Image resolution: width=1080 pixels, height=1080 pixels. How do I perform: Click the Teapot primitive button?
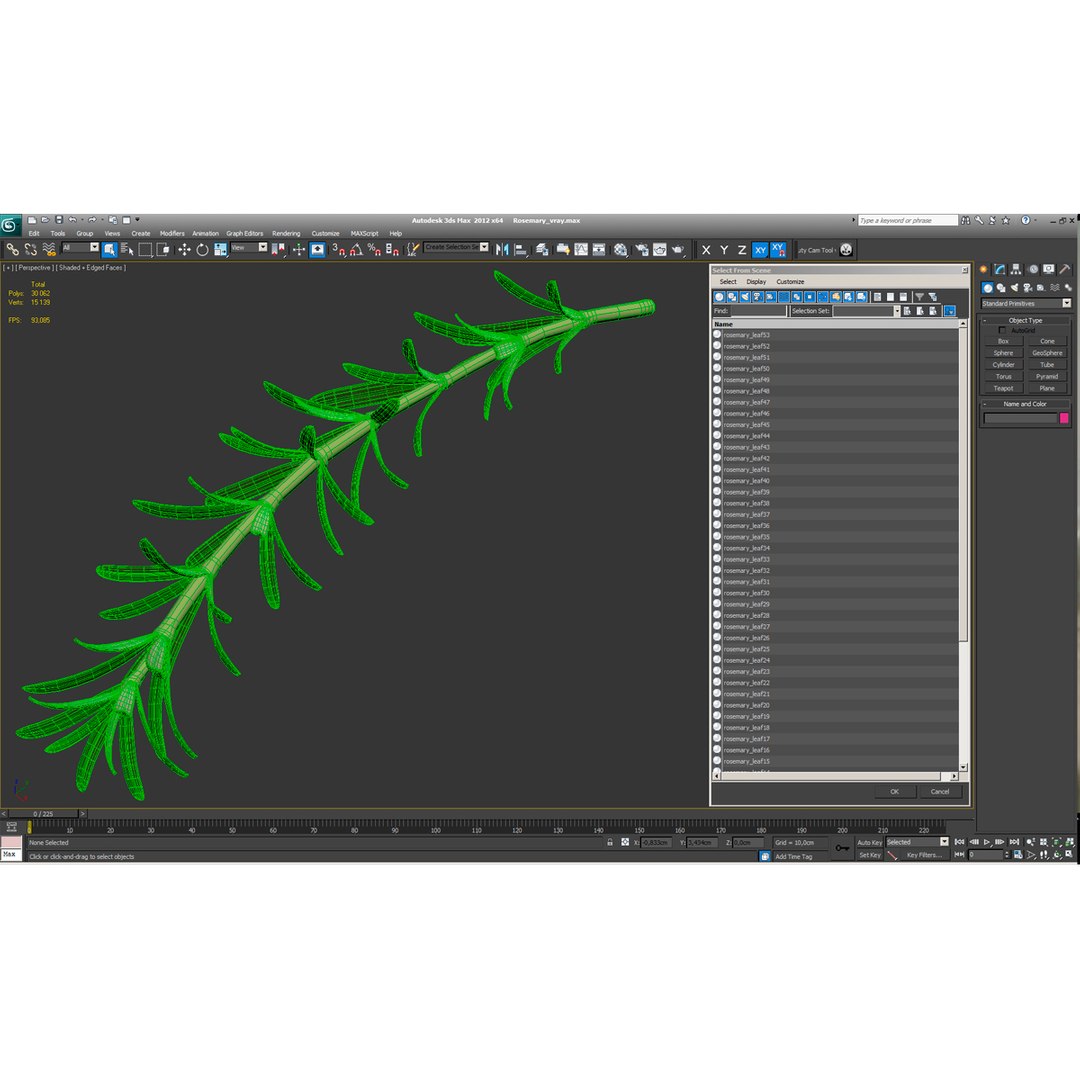click(x=1003, y=388)
